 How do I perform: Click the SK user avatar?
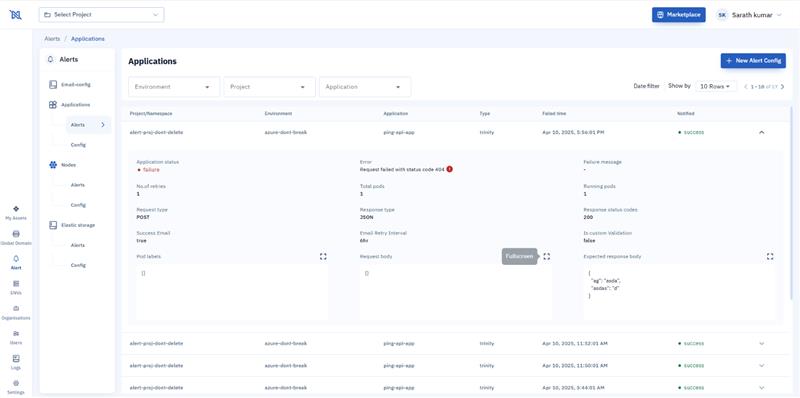722,15
